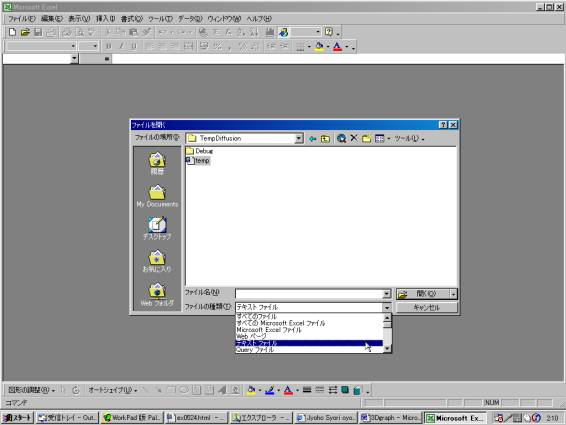Click the file name input field
This screenshot has height=425, width=566.
coord(309,294)
